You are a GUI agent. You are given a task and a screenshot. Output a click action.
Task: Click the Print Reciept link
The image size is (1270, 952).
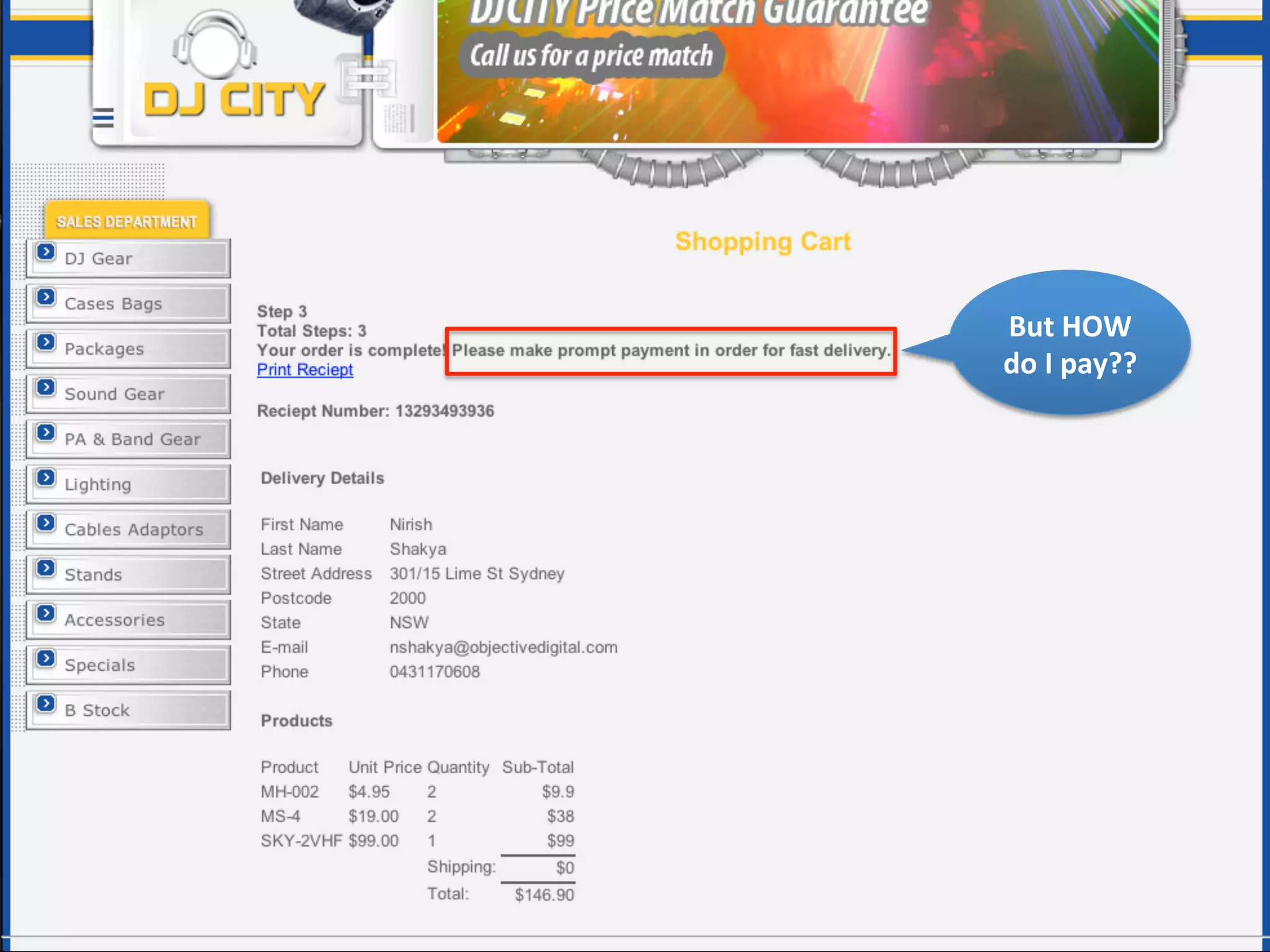click(305, 370)
